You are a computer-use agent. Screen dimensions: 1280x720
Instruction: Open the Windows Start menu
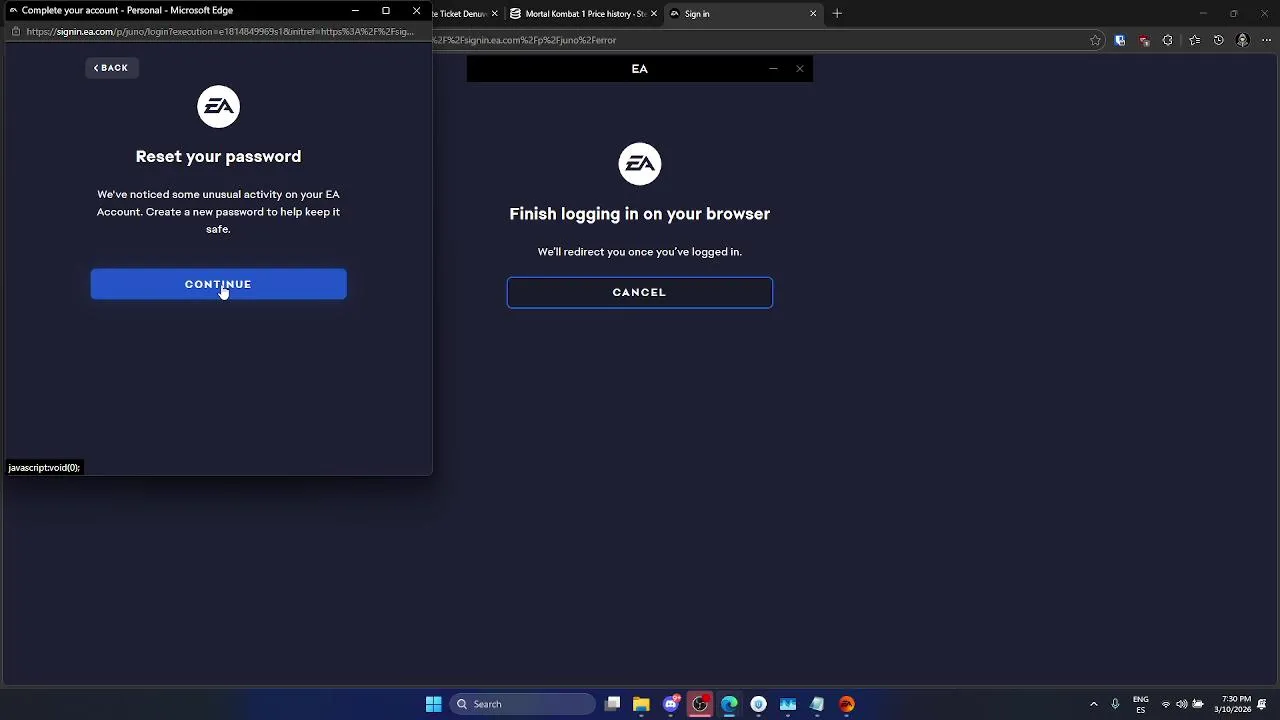pos(433,704)
